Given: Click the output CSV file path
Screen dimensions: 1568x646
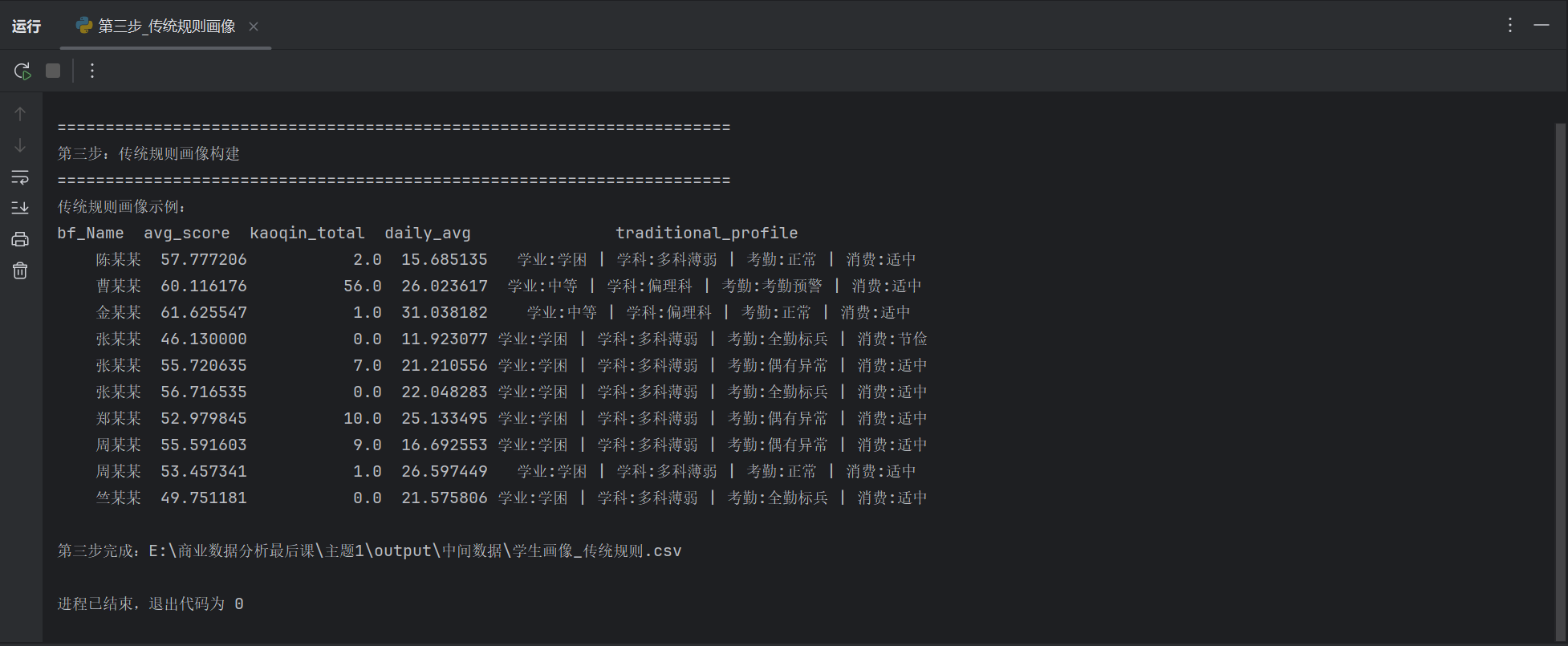Looking at the screenshot, I should [x=415, y=551].
